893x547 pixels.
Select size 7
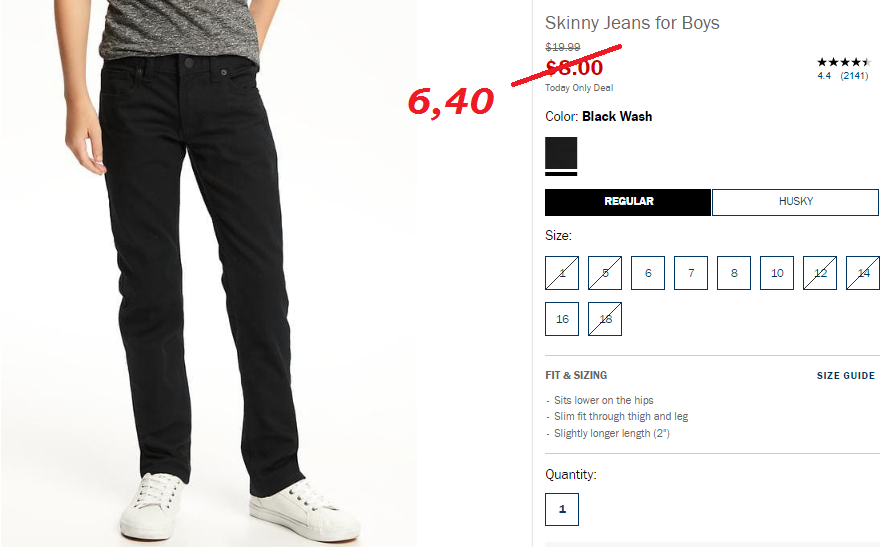(x=691, y=273)
